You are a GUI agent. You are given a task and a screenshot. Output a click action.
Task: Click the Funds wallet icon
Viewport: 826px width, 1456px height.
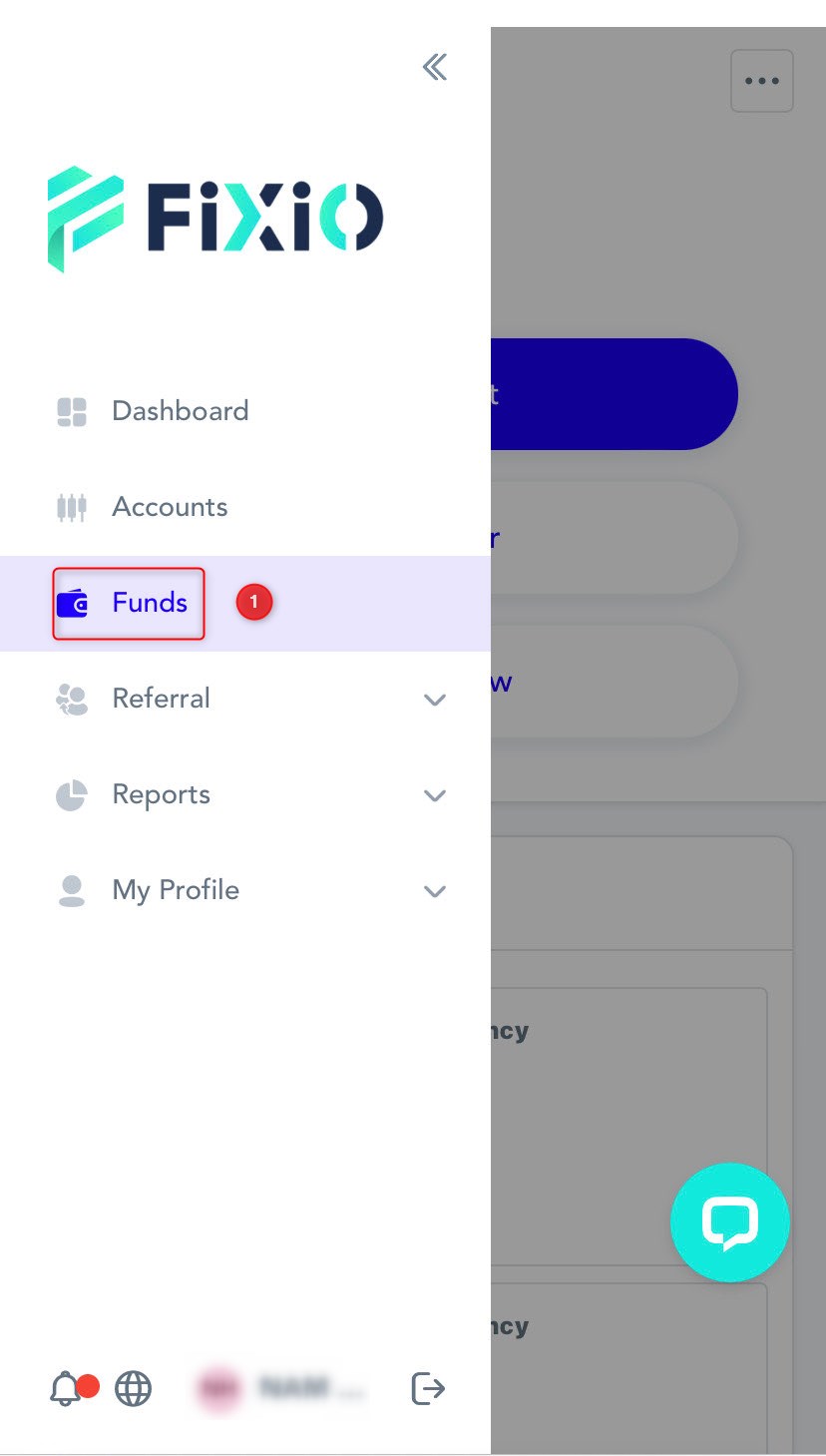coord(73,603)
